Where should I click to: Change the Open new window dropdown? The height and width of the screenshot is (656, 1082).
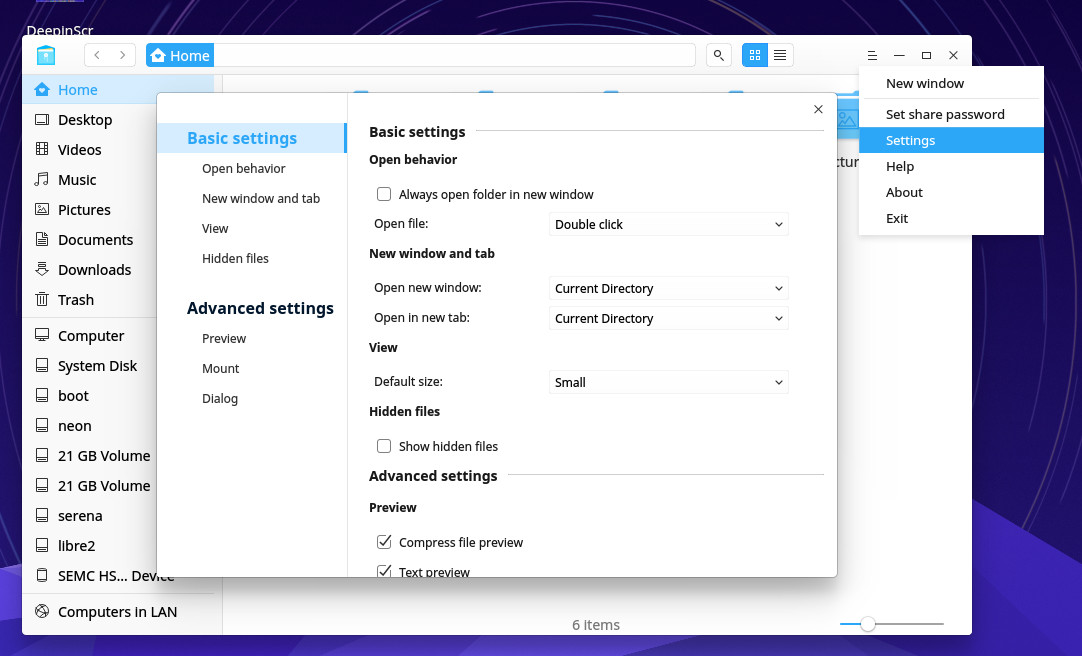[668, 288]
